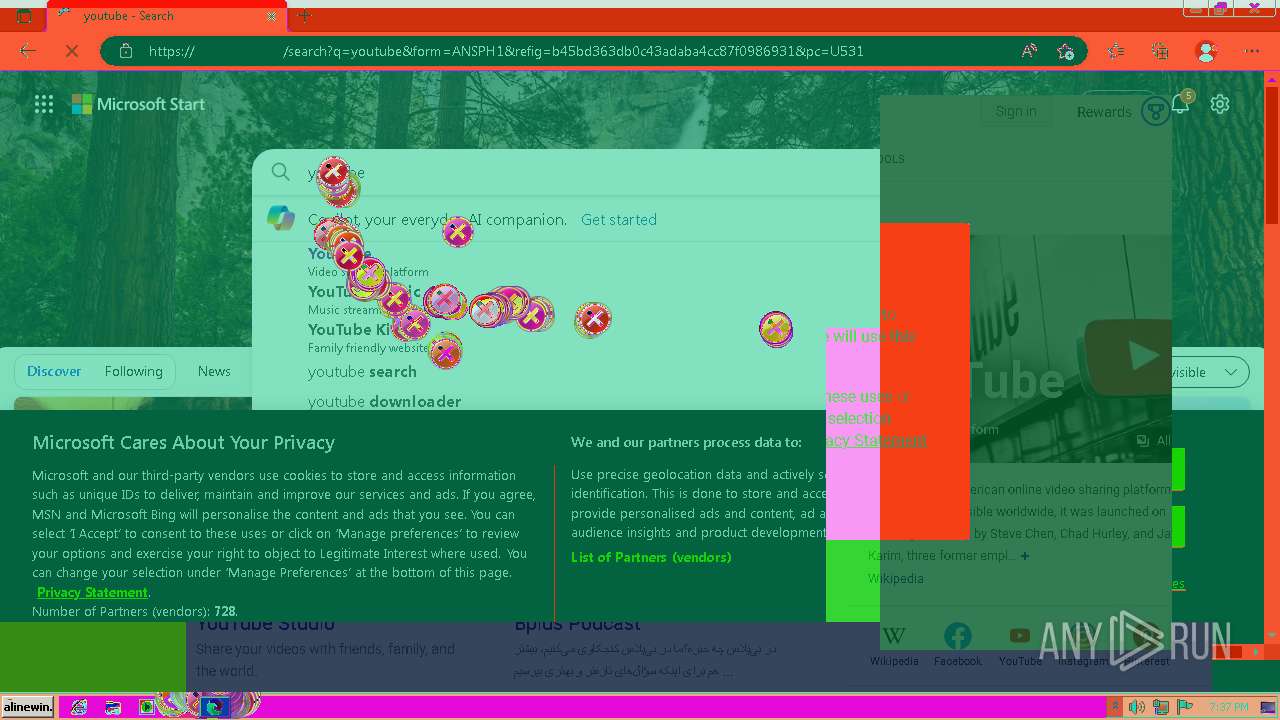The width and height of the screenshot is (1280, 720).
Task: Open Microsoft Rewards
Action: pyautogui.click(x=1104, y=112)
